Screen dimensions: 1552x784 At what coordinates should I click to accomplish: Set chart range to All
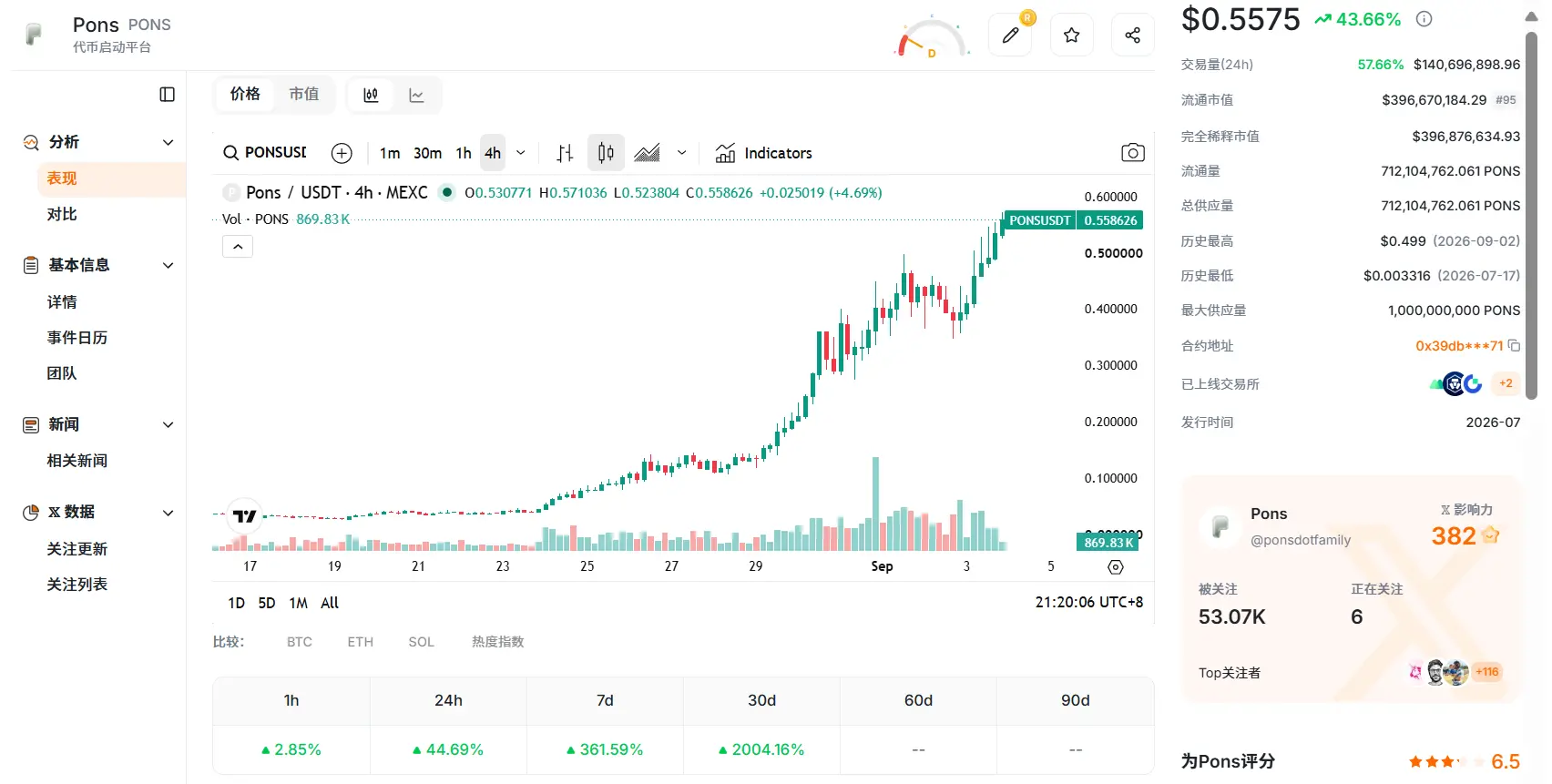click(x=330, y=603)
